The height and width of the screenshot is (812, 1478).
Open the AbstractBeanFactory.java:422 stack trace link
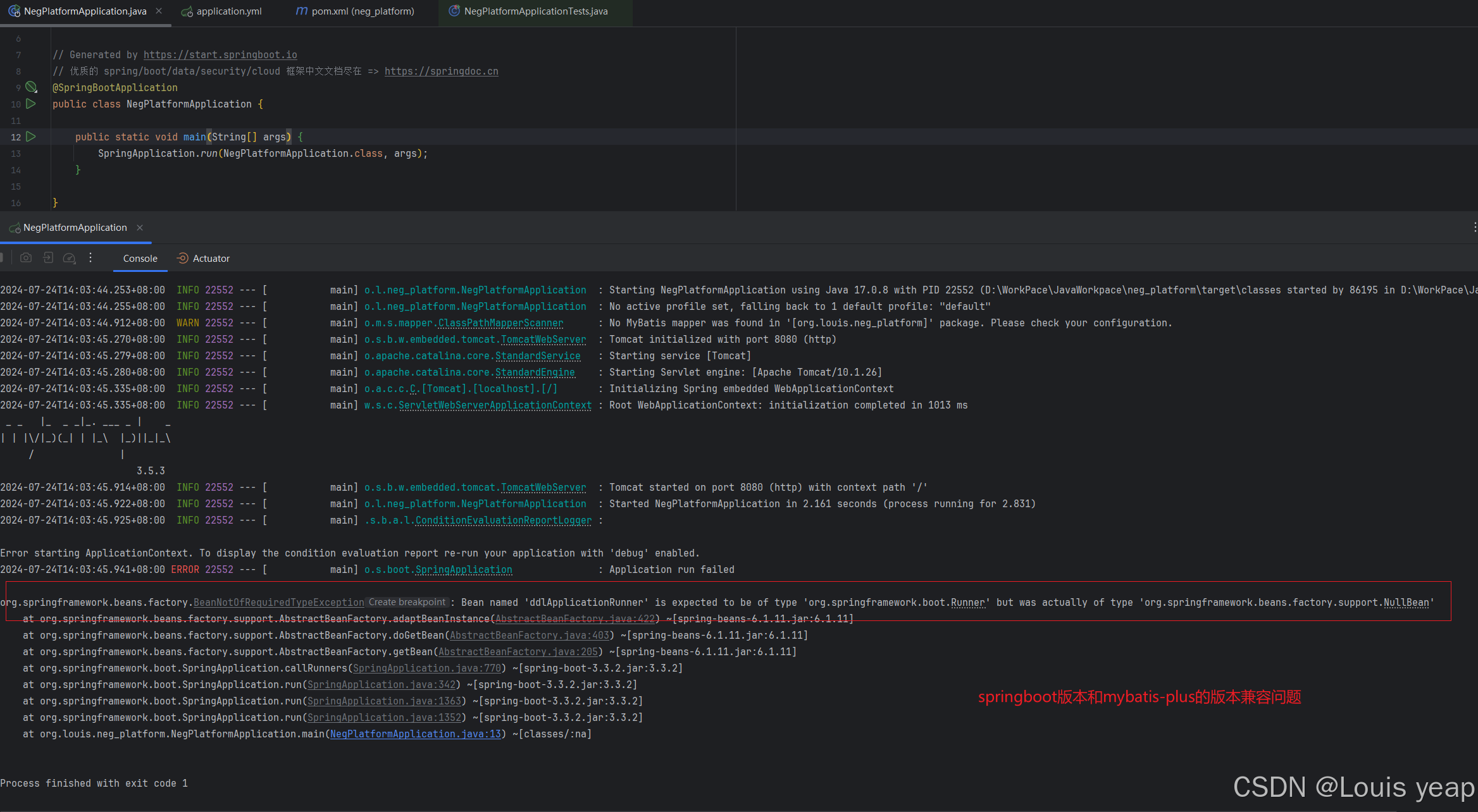pyautogui.click(x=575, y=619)
